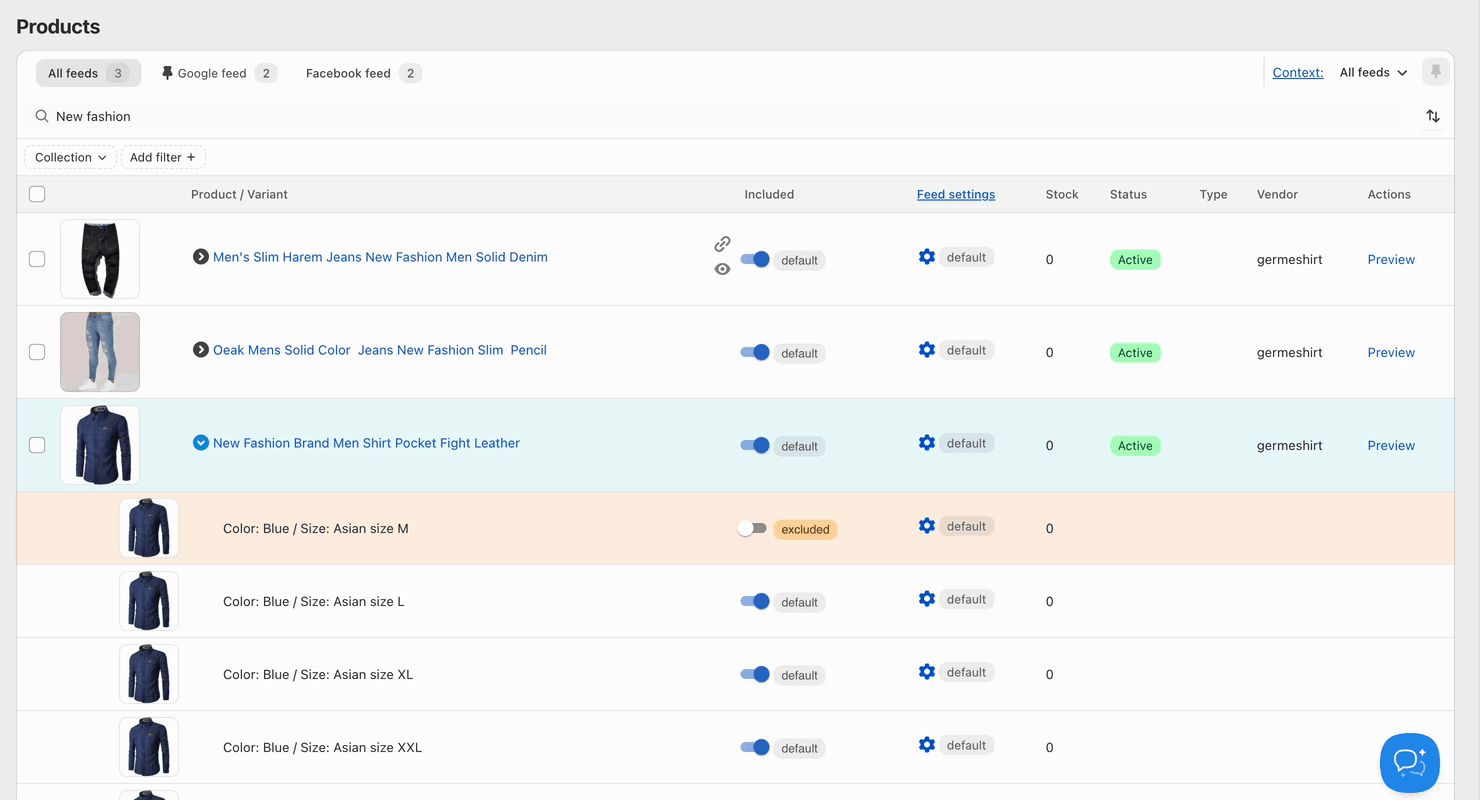Preview Oeak Mens Solid Color Jeans product
The height and width of the screenshot is (800, 1480).
[1391, 352]
